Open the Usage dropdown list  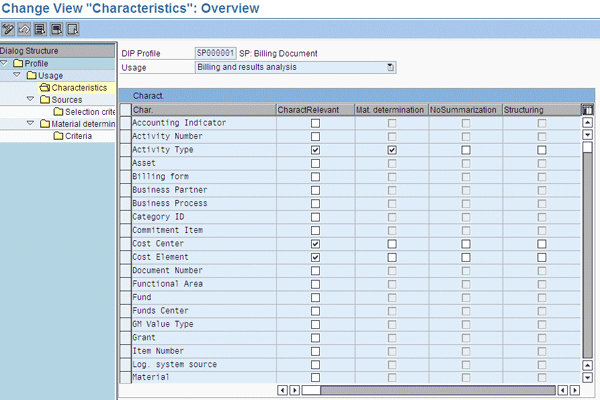pyautogui.click(x=390, y=67)
